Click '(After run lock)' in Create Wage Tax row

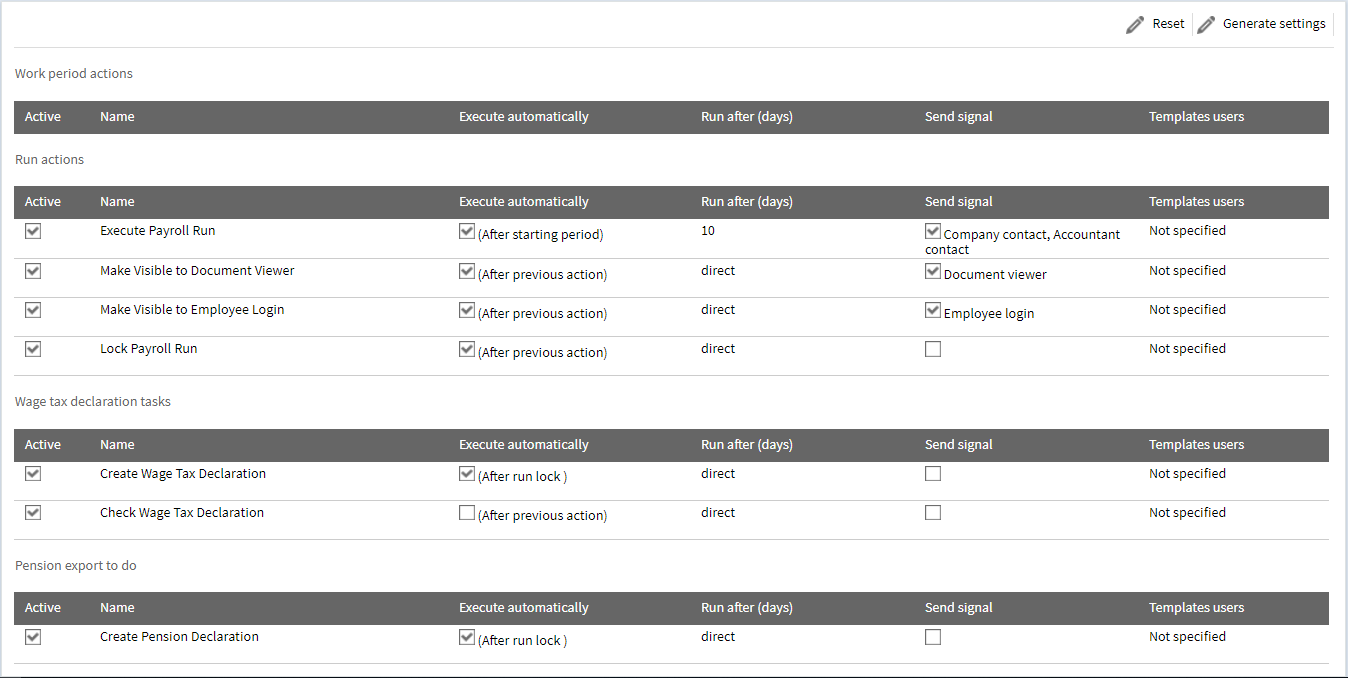(522, 477)
